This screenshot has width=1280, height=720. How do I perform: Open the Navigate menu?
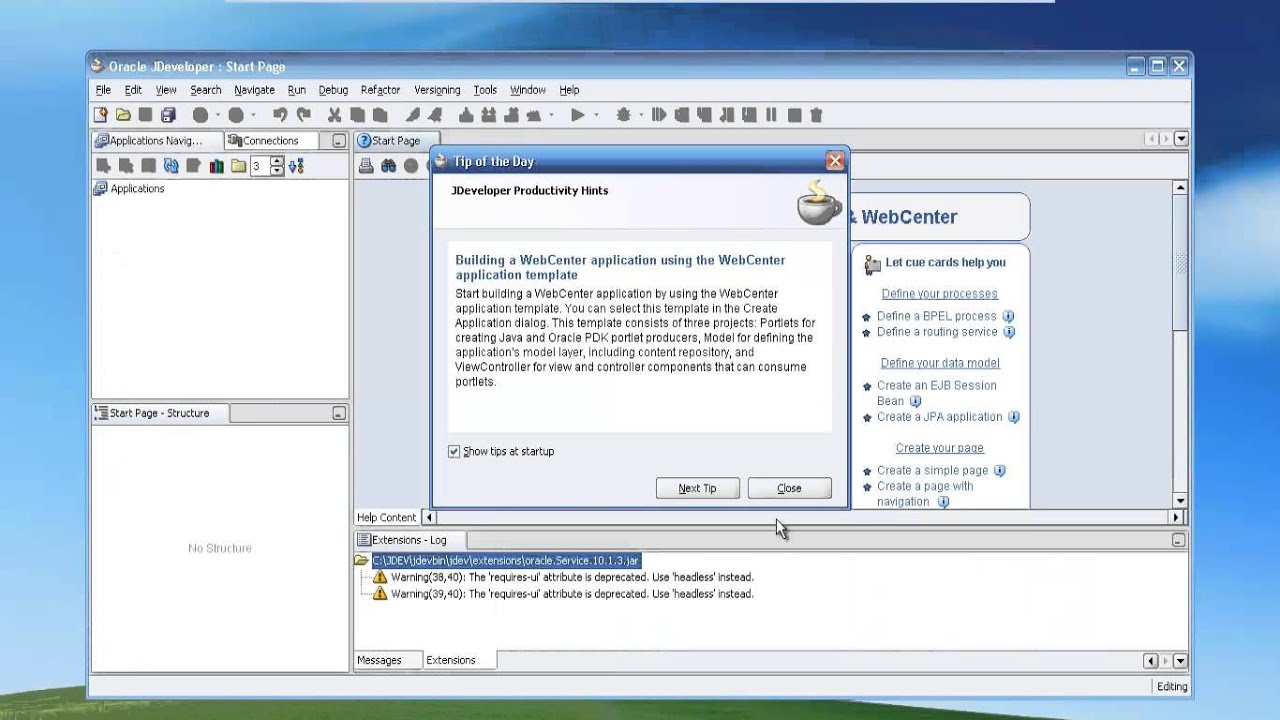point(254,90)
